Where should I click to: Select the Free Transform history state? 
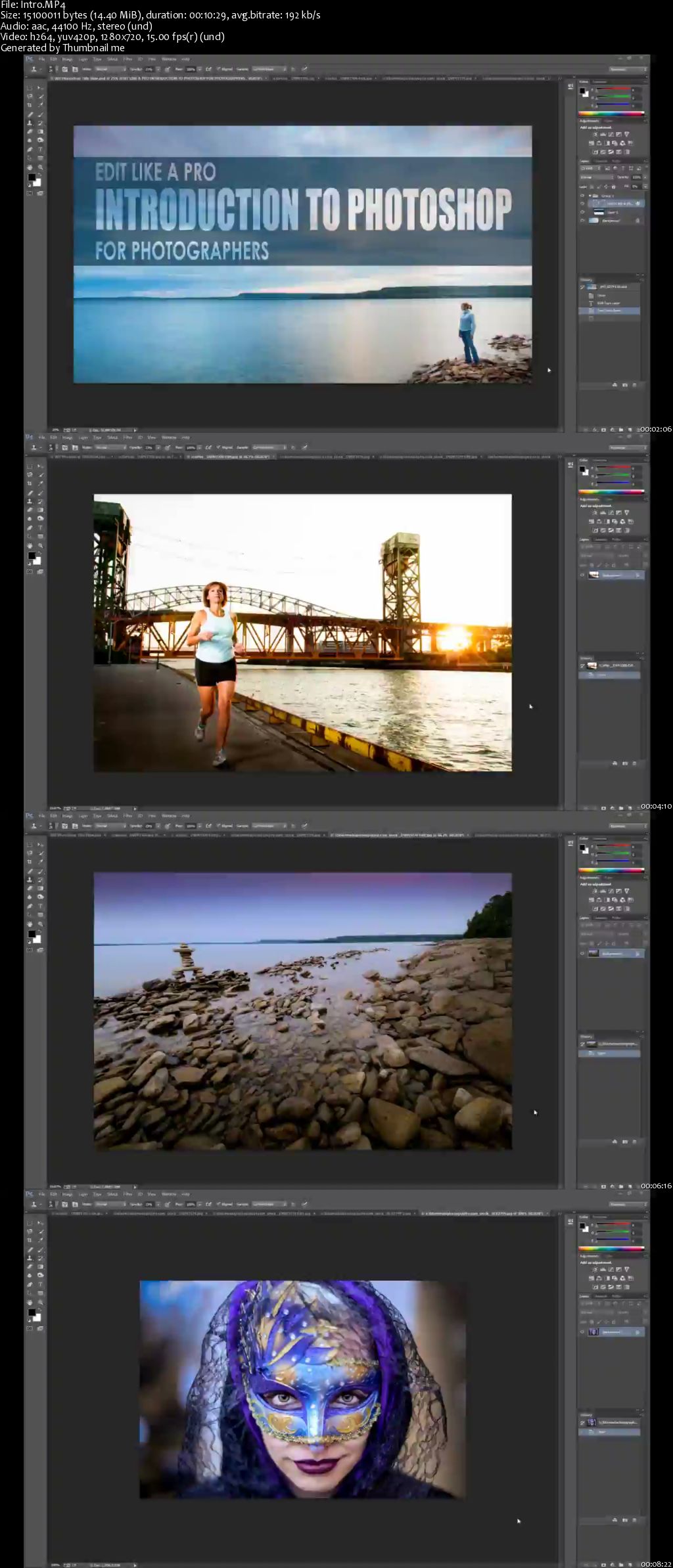click(x=609, y=311)
